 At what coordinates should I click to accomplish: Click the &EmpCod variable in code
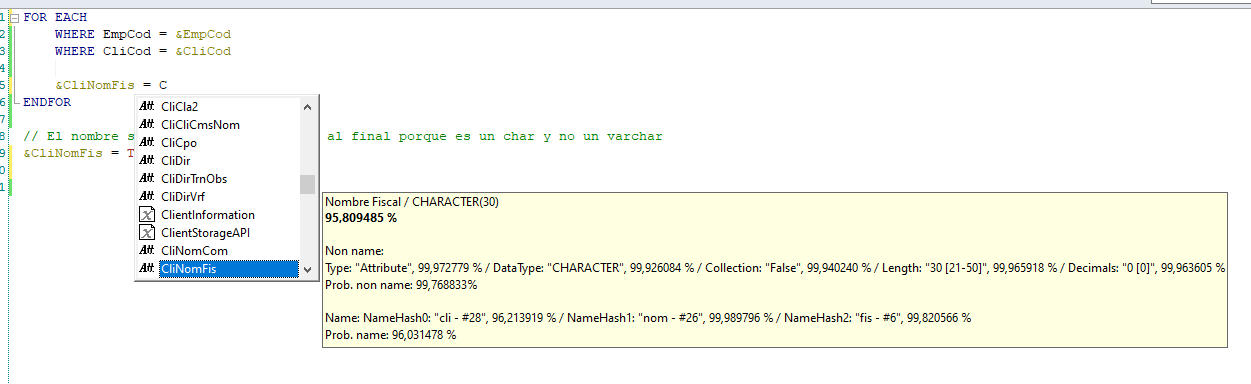coord(203,34)
